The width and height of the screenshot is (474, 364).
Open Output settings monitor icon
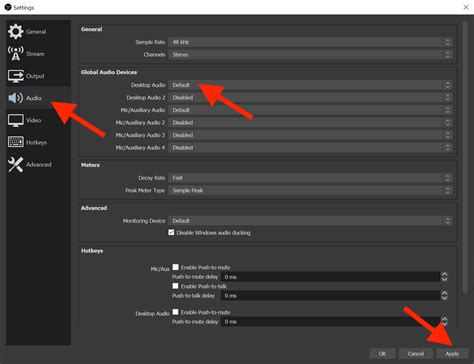(15, 76)
